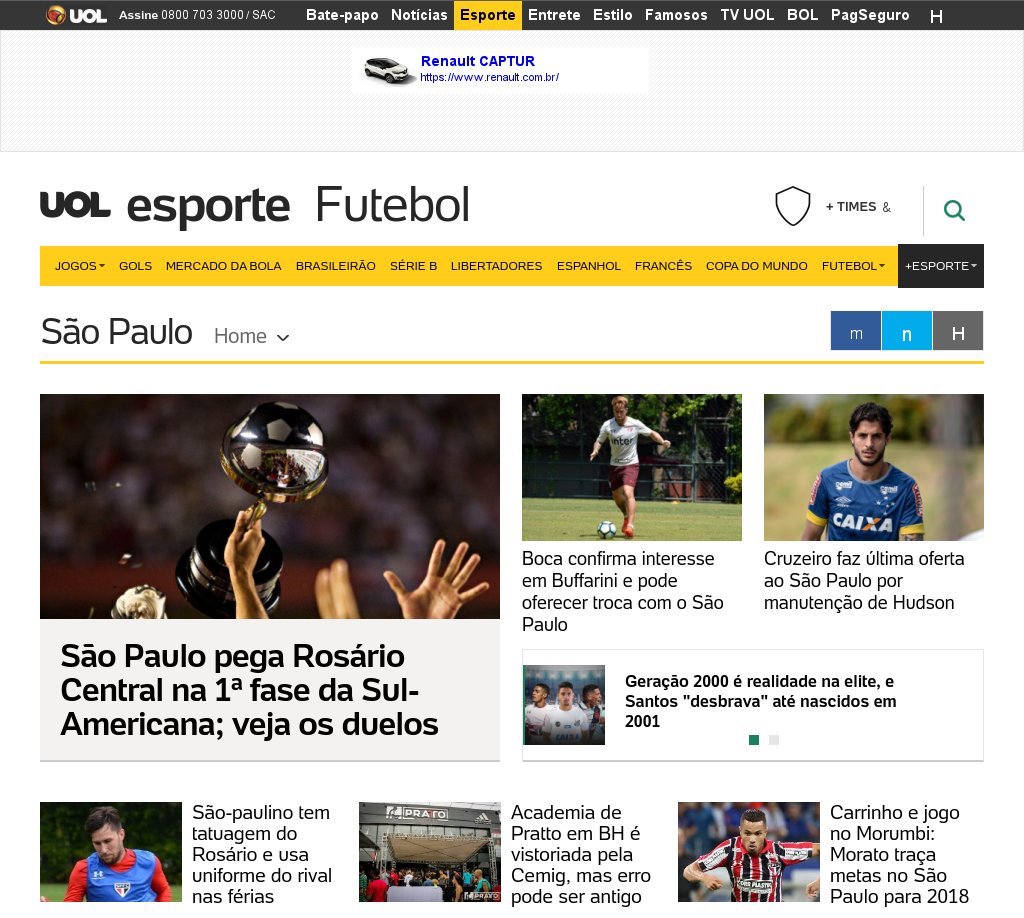
Task: Click the team shield icon
Action: (x=793, y=206)
